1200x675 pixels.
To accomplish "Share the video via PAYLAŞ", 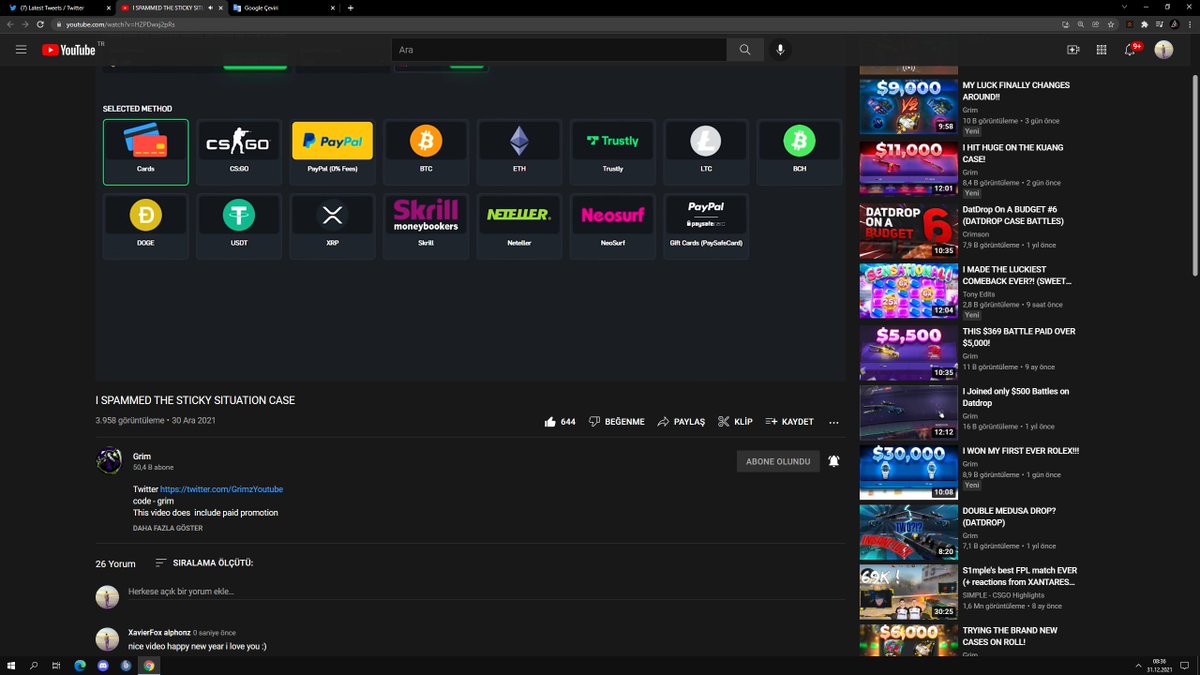I will [681, 422].
